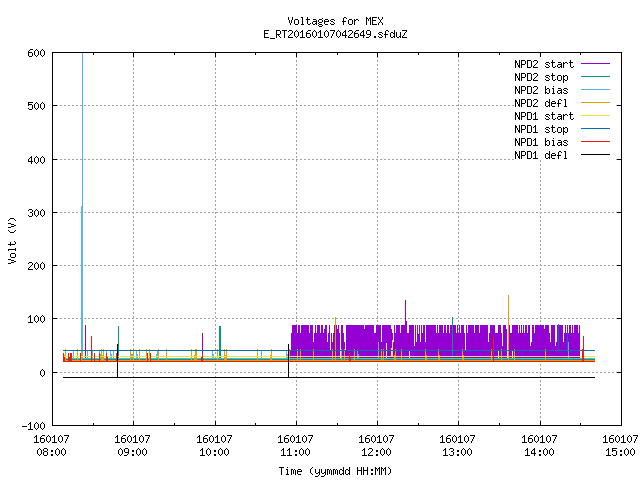This screenshot has height=480, width=640.
Task: Click the 'NPD1 start' legend label
Action: tap(544, 116)
